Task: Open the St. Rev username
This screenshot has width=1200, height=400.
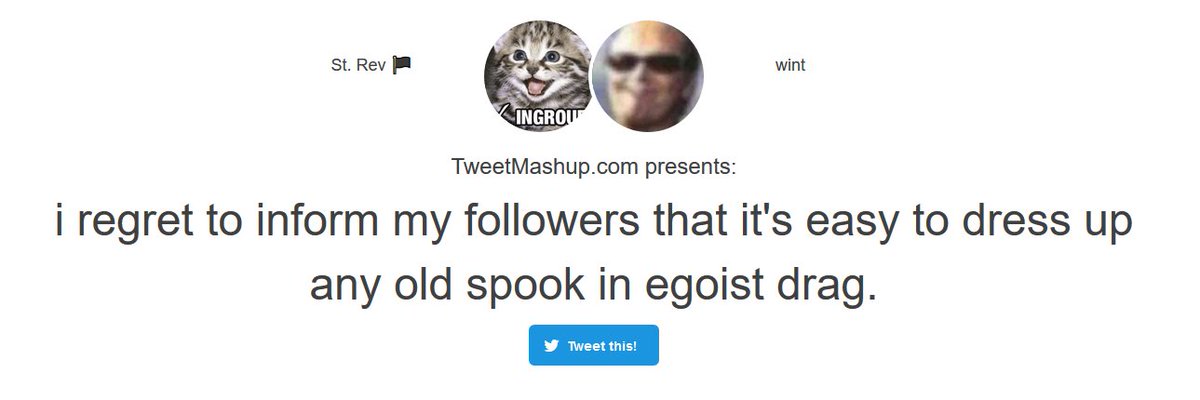Action: click(x=358, y=66)
